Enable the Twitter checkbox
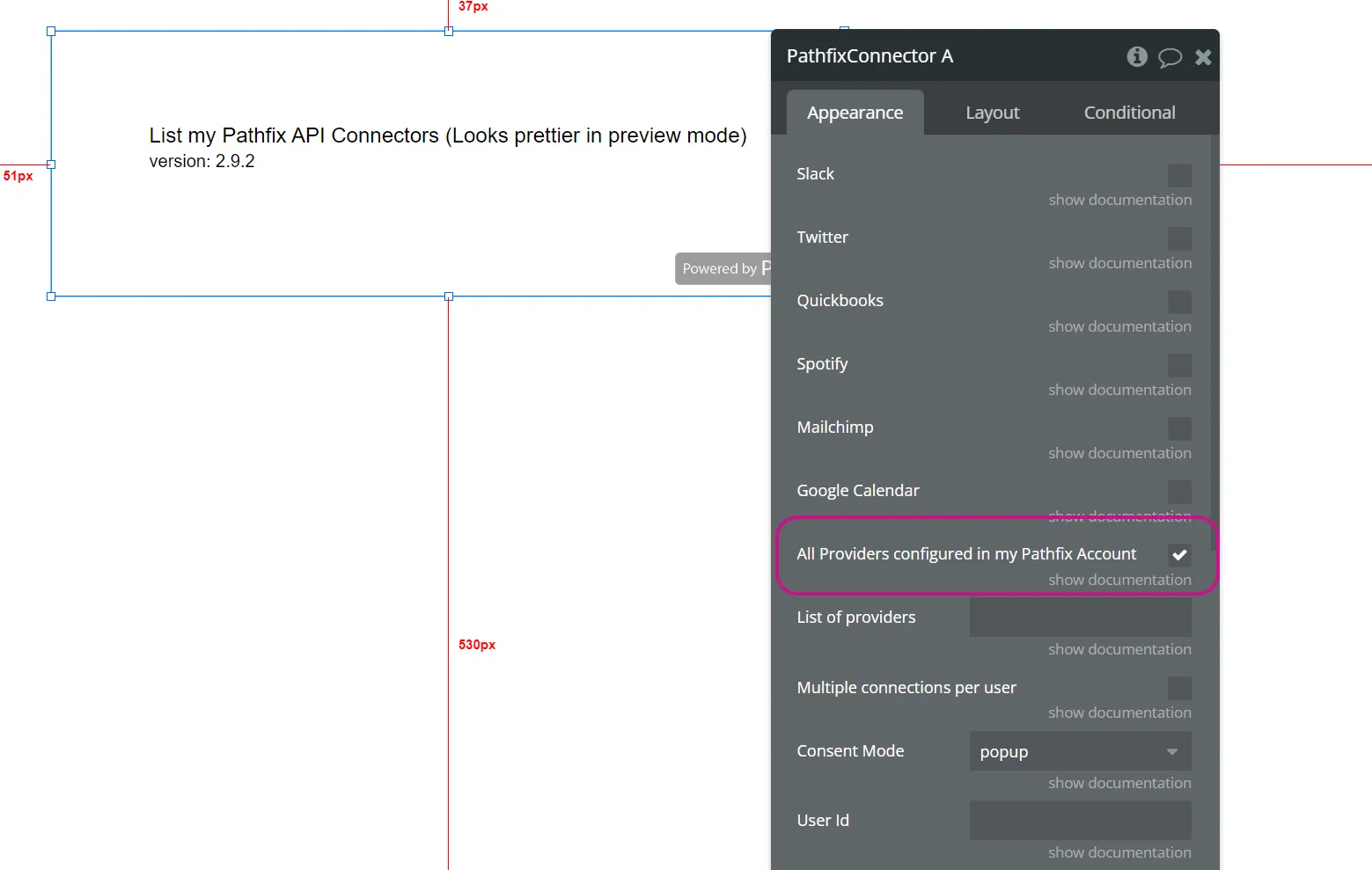 click(1180, 238)
